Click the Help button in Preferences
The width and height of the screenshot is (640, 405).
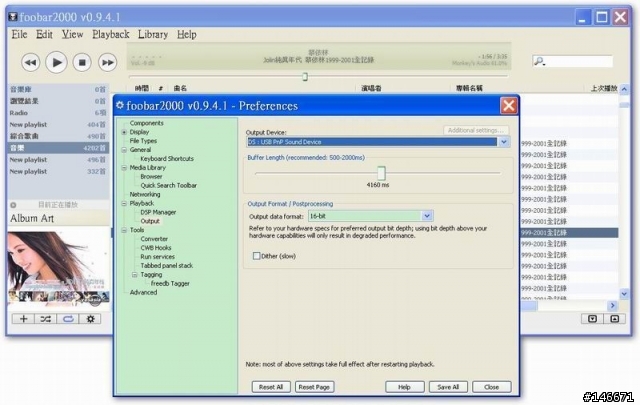coord(404,387)
